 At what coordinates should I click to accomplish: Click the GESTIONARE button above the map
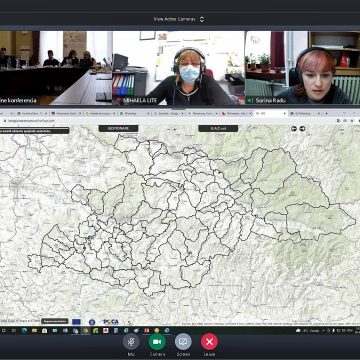(x=118, y=128)
